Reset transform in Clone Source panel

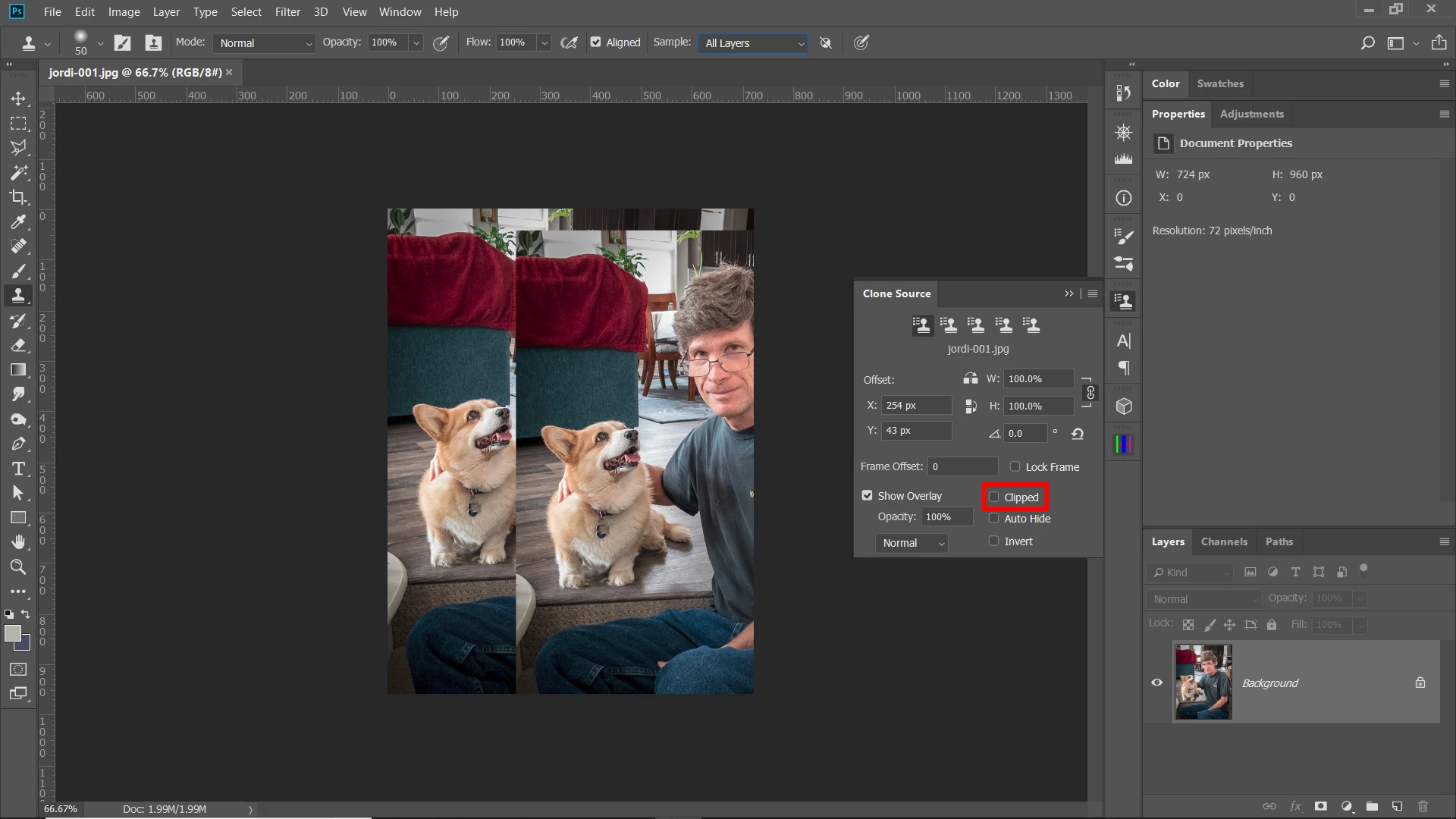click(1077, 434)
